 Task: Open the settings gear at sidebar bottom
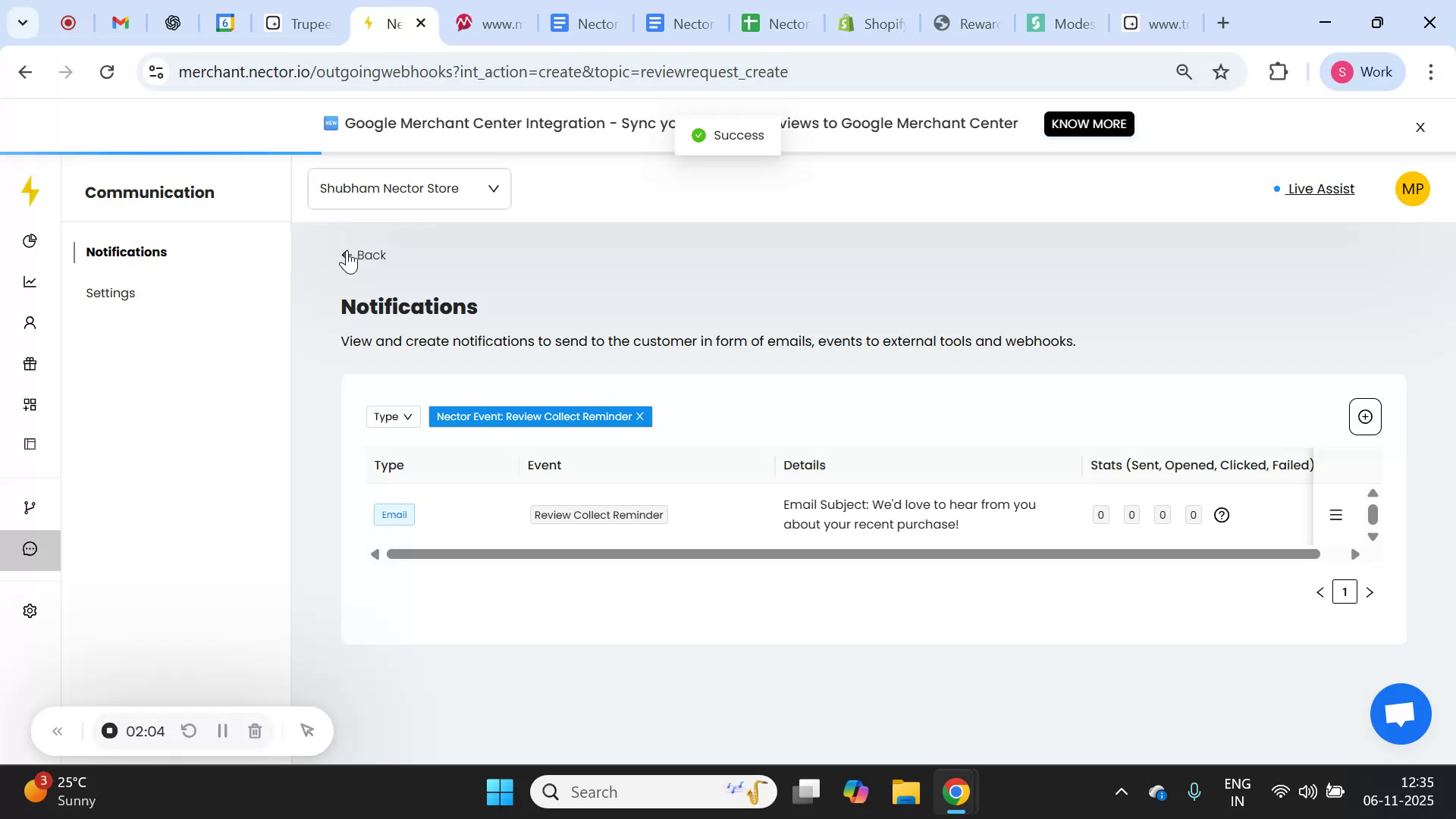30,610
